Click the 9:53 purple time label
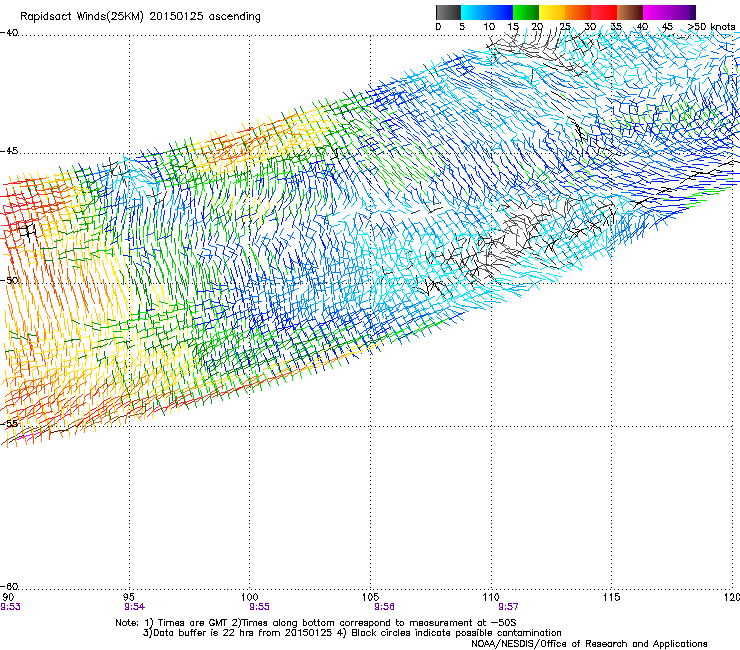Image resolution: width=740 pixels, height=650 pixels. click(x=10, y=607)
